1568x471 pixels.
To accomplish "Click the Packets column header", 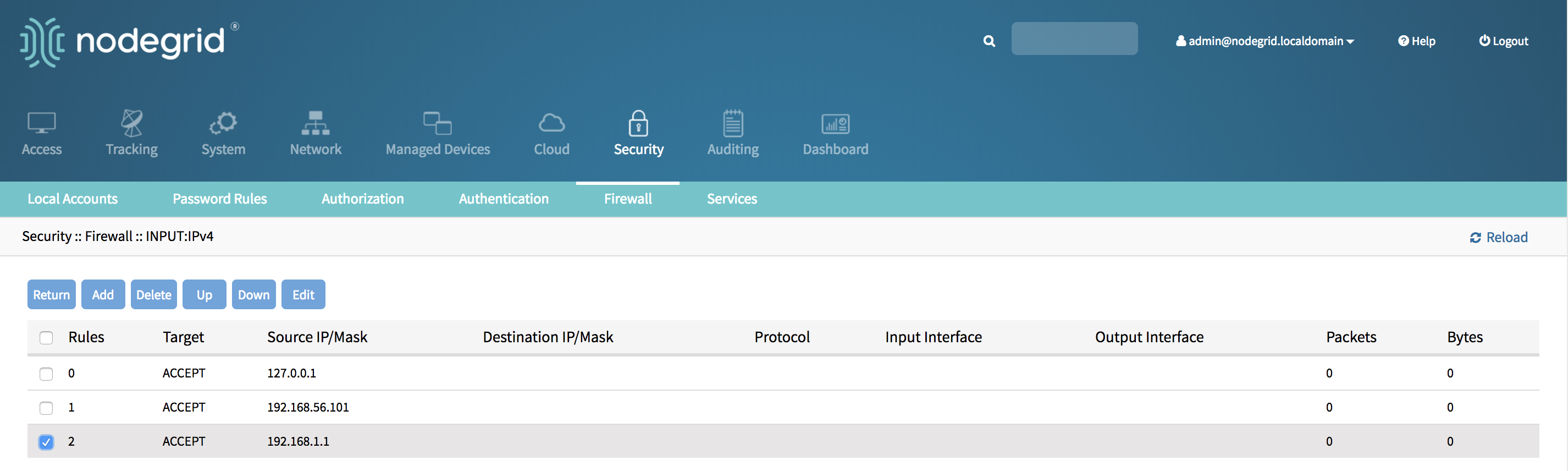I will tap(1351, 337).
